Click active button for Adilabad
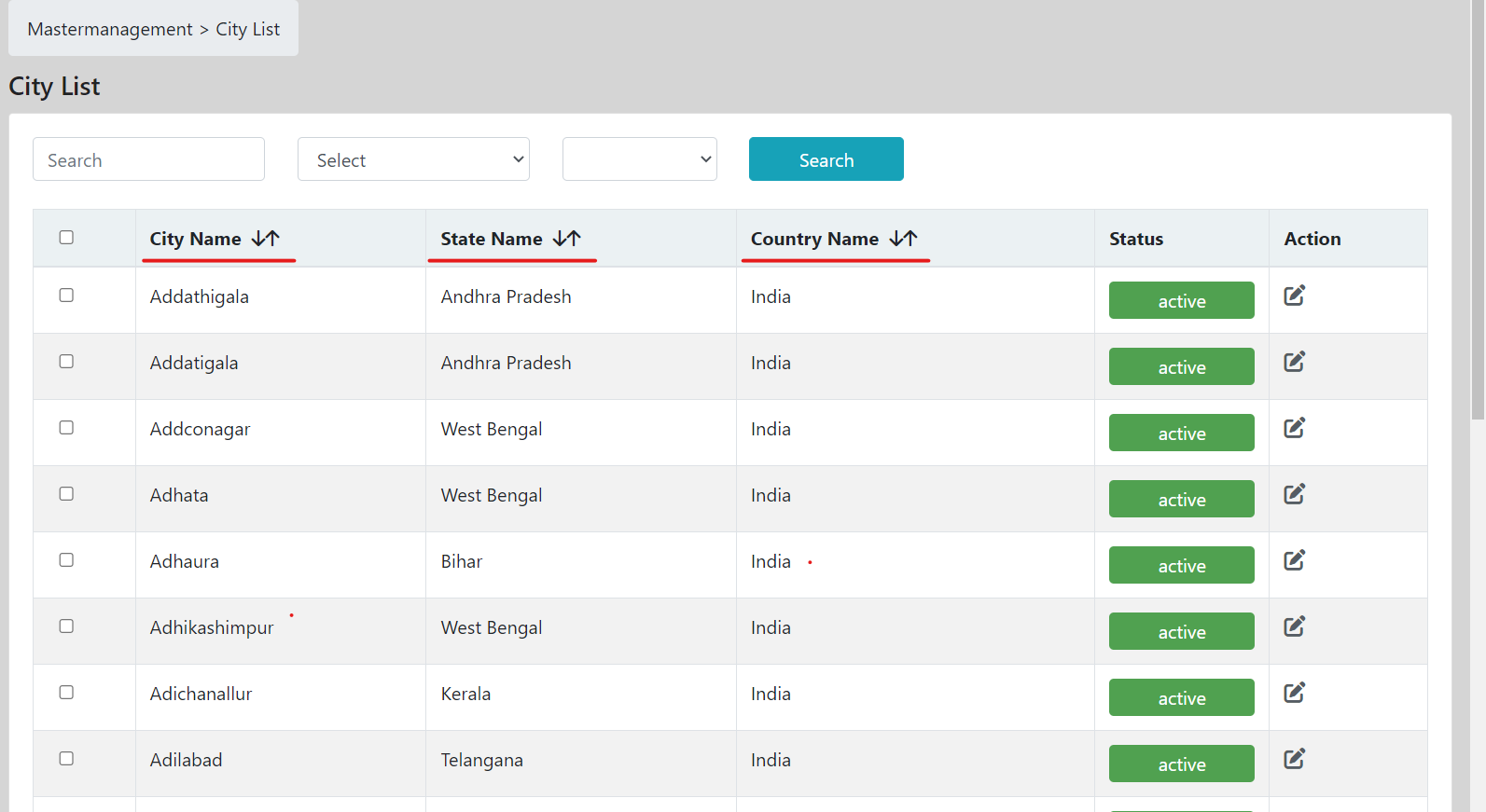This screenshot has height=812, width=1486. [1182, 764]
